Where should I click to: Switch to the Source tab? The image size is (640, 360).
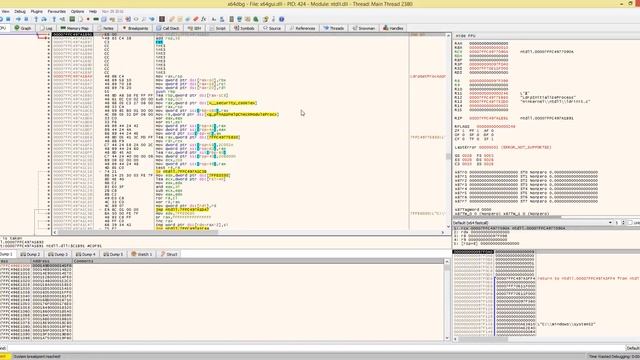click(x=272, y=28)
